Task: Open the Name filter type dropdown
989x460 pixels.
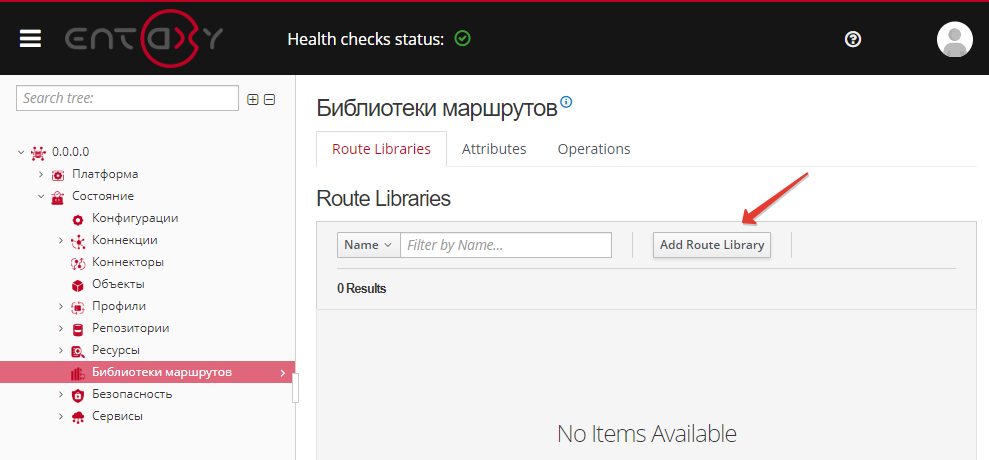Action: click(369, 245)
